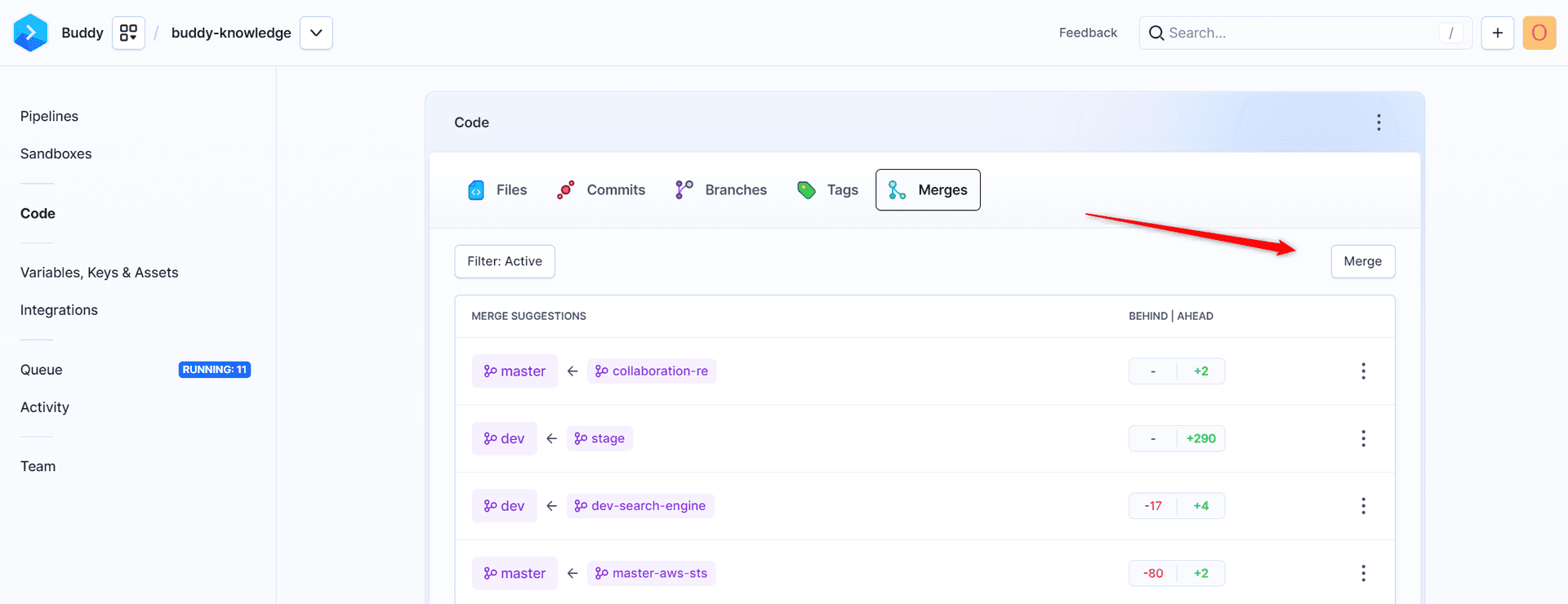Click the MERGE SUGGESTIONS header
The width and height of the screenshot is (1568, 604).
[x=528, y=316]
